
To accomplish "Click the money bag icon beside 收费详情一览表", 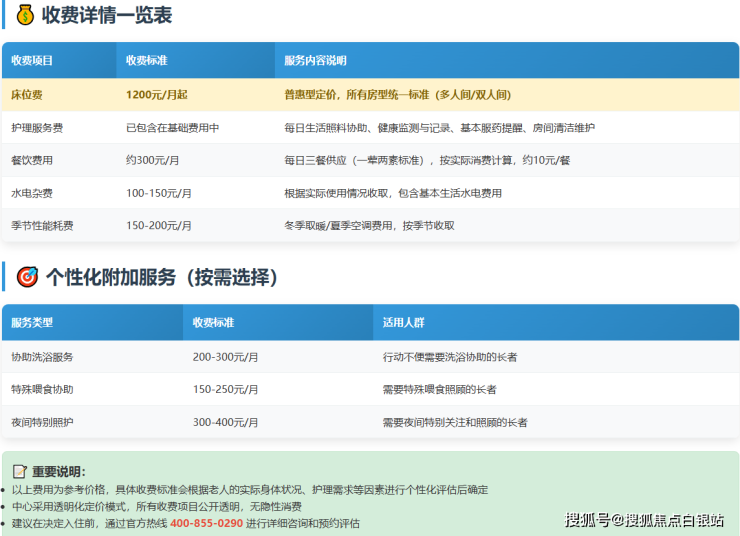I will [x=25, y=15].
